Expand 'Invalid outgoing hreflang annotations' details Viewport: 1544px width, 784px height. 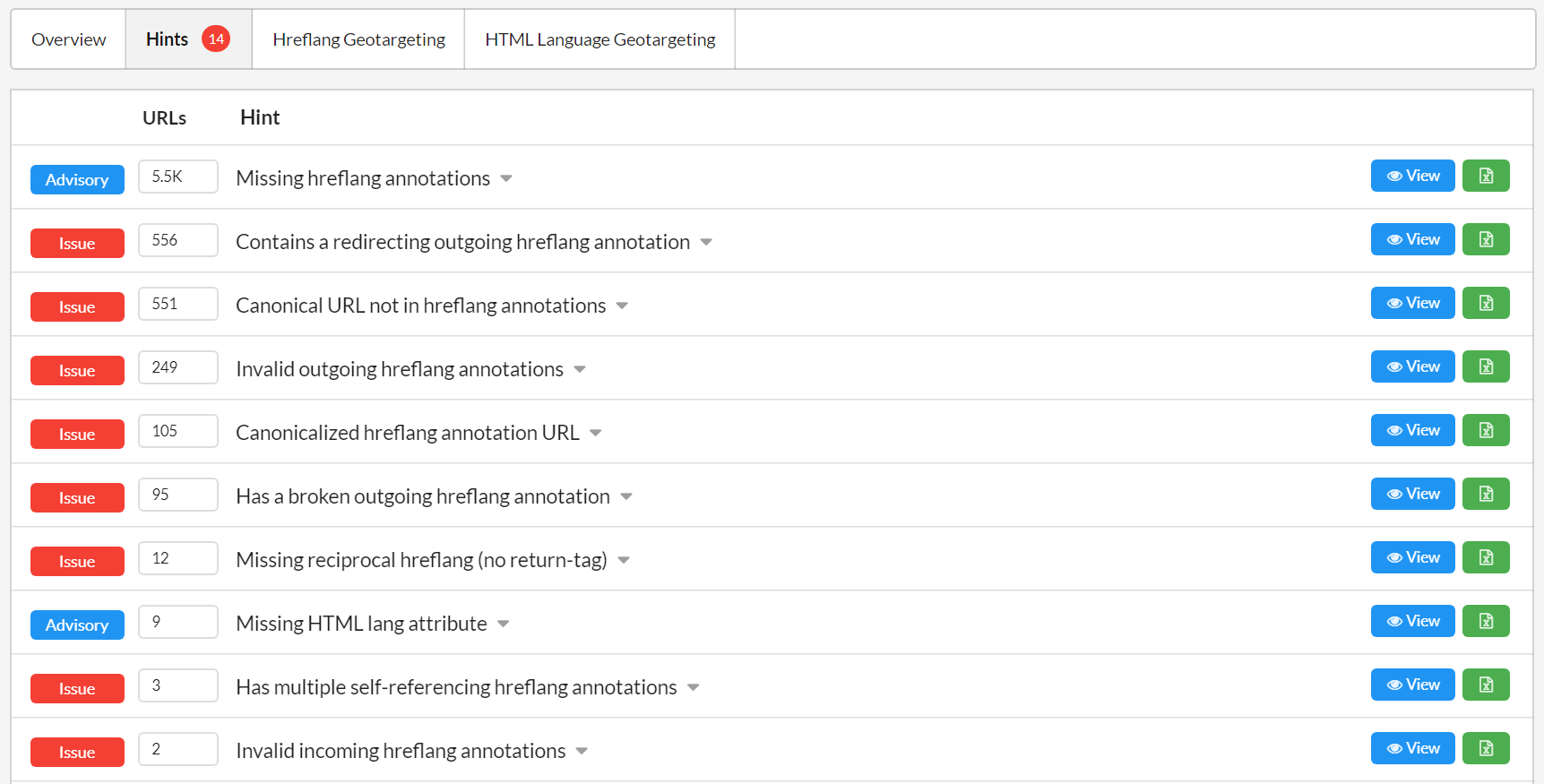pos(580,369)
